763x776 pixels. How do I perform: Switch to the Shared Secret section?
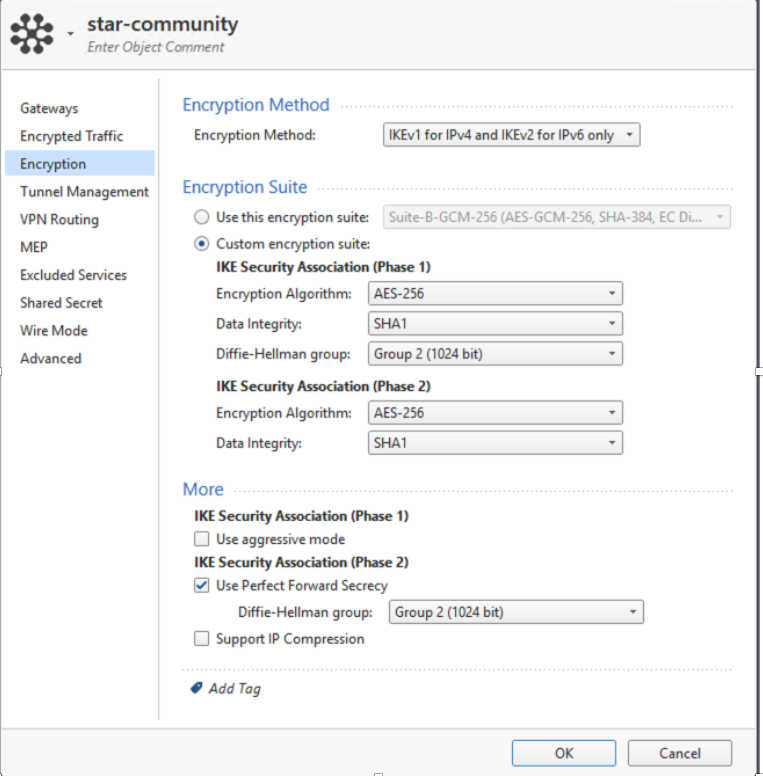pos(61,303)
